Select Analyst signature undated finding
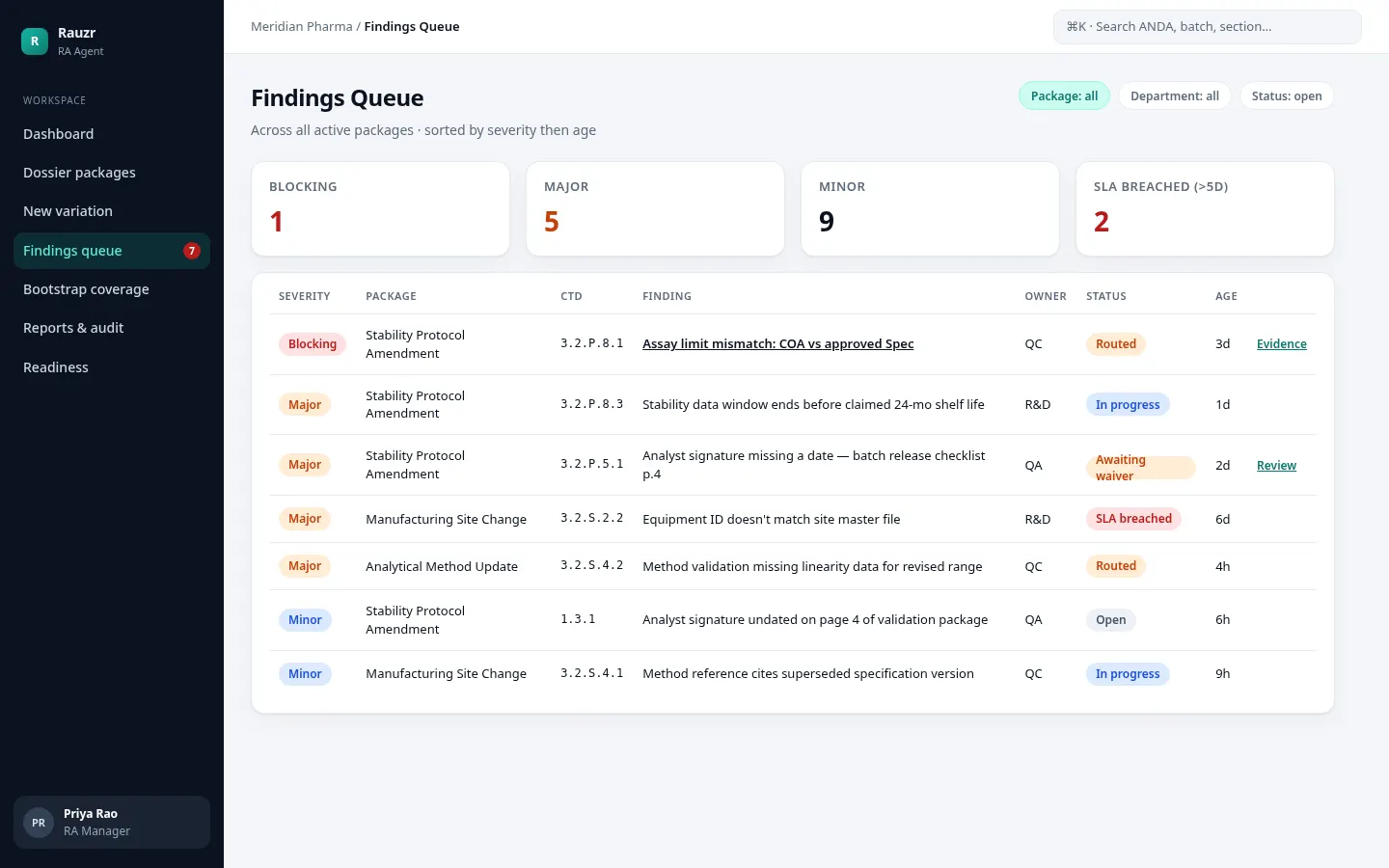Screen dimensions: 1389x868 [x=793, y=620]
